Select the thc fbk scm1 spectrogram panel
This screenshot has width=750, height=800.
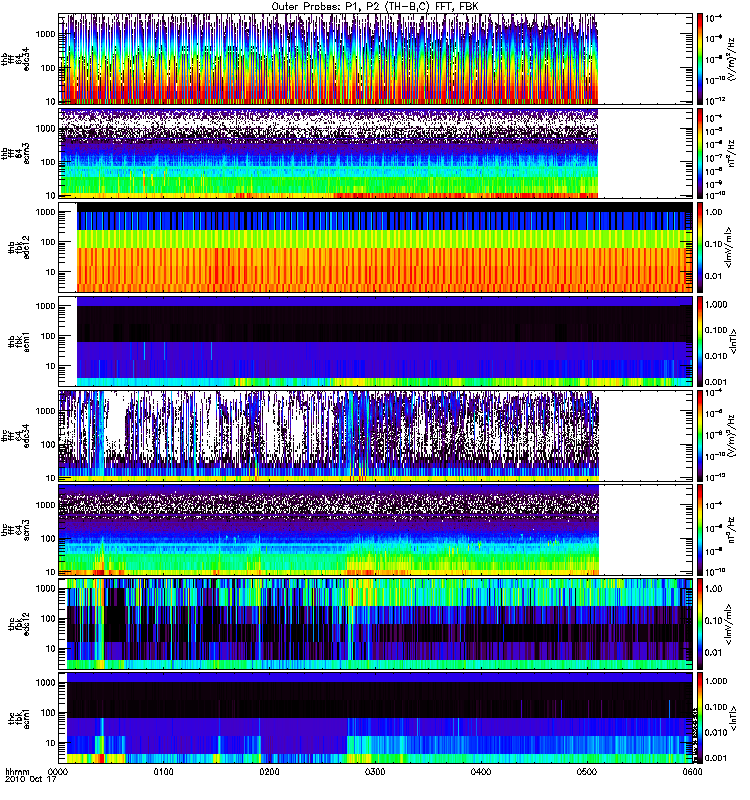click(x=375, y=718)
